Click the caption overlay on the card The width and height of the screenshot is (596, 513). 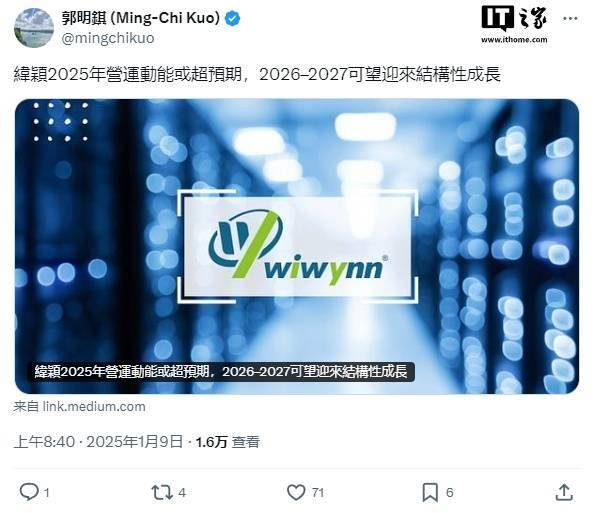click(x=221, y=371)
